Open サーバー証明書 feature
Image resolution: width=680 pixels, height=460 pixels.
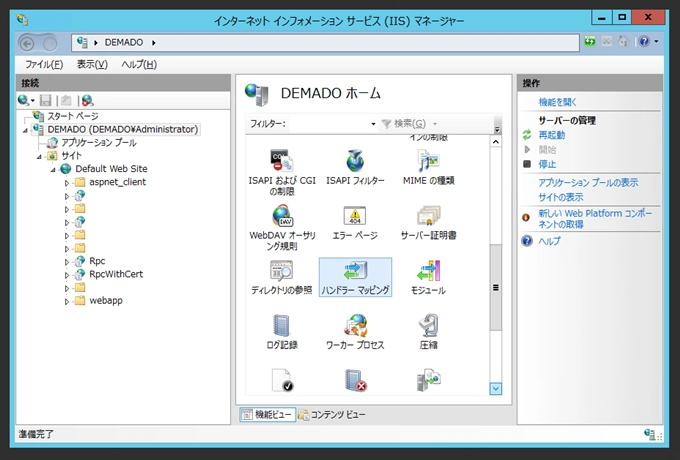tap(428, 223)
